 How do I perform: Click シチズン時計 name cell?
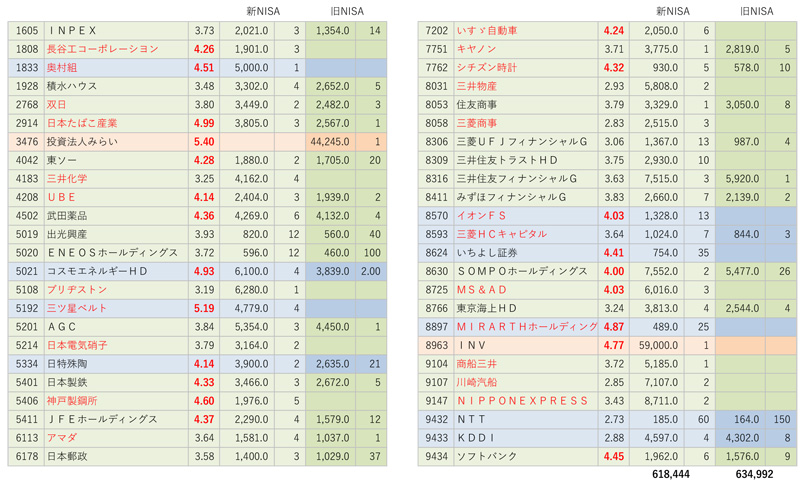click(x=526, y=68)
